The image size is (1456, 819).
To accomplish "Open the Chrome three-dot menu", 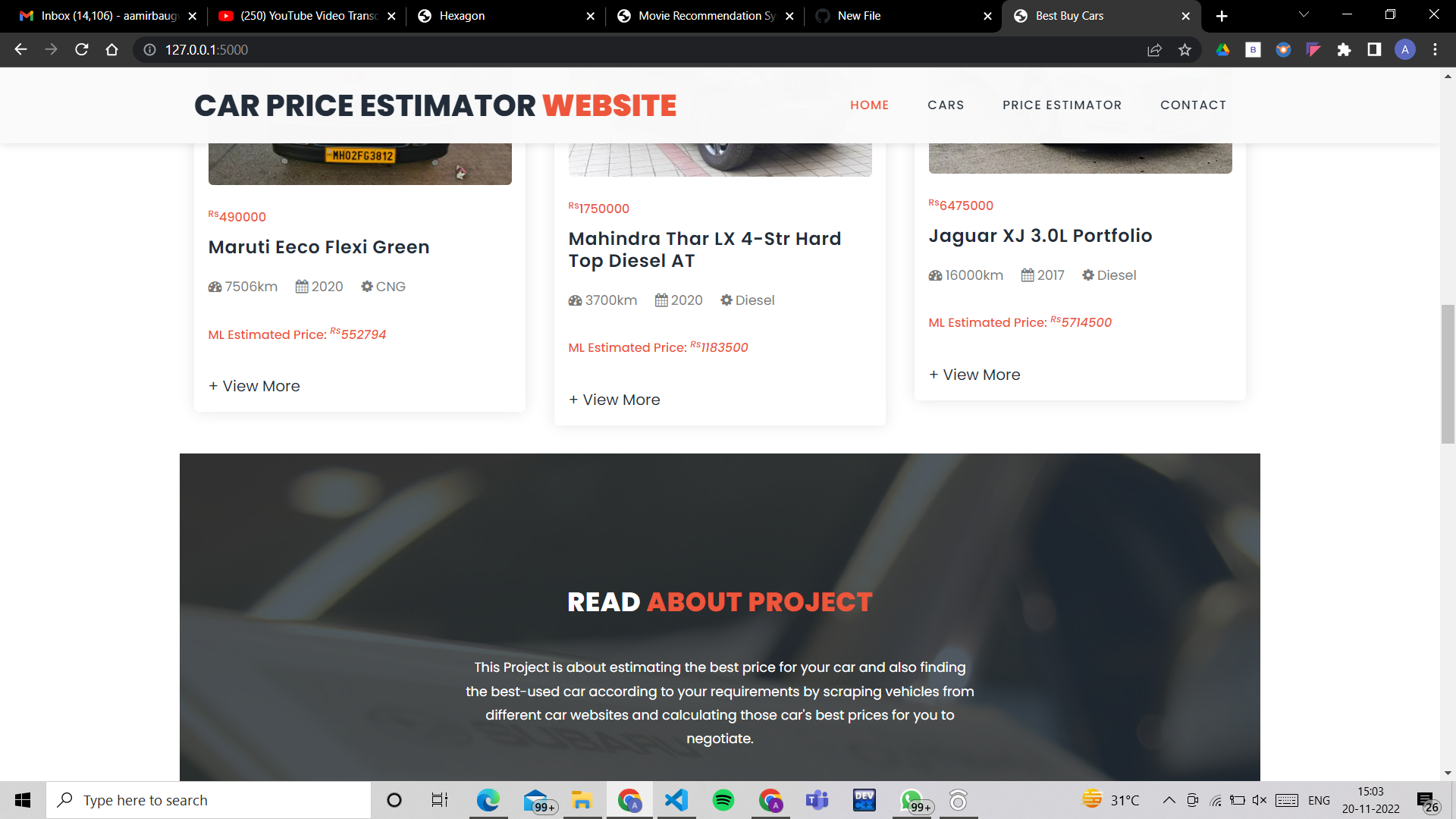I will coord(1435,50).
